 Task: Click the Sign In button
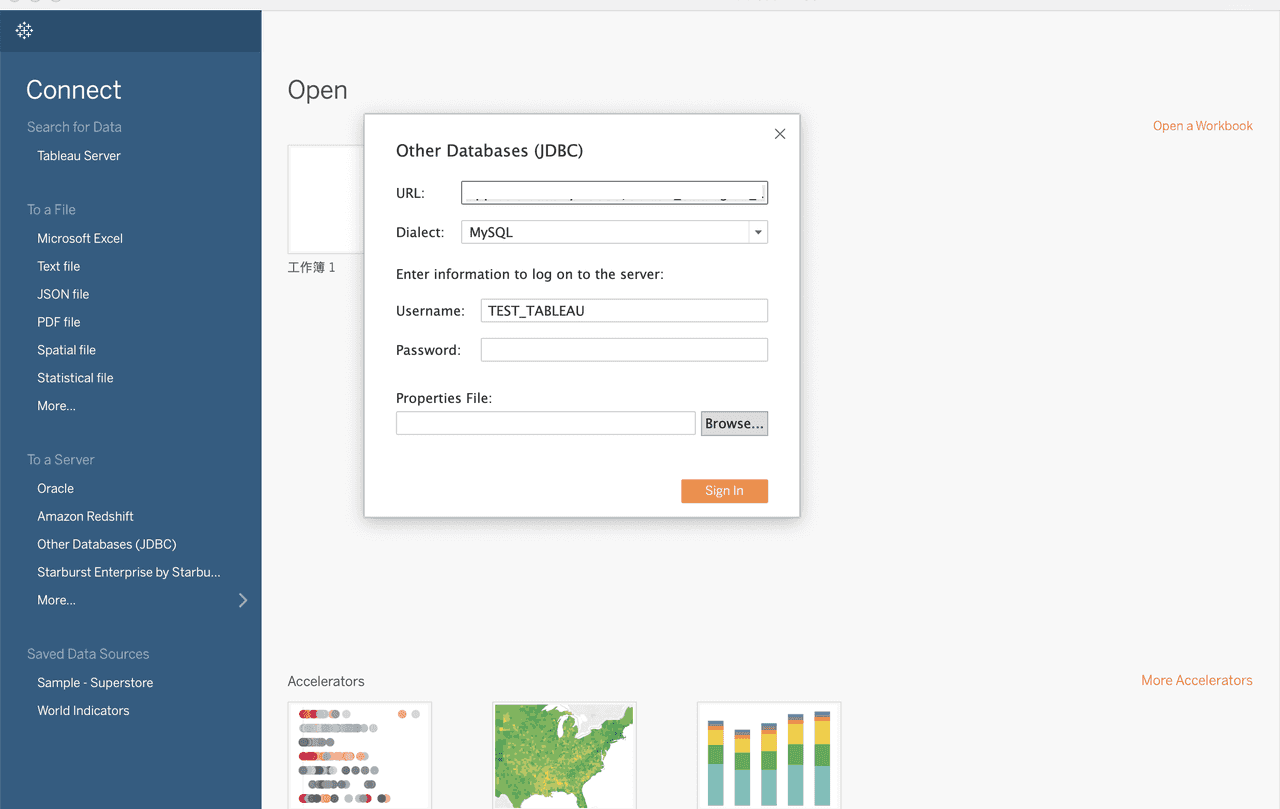point(724,490)
